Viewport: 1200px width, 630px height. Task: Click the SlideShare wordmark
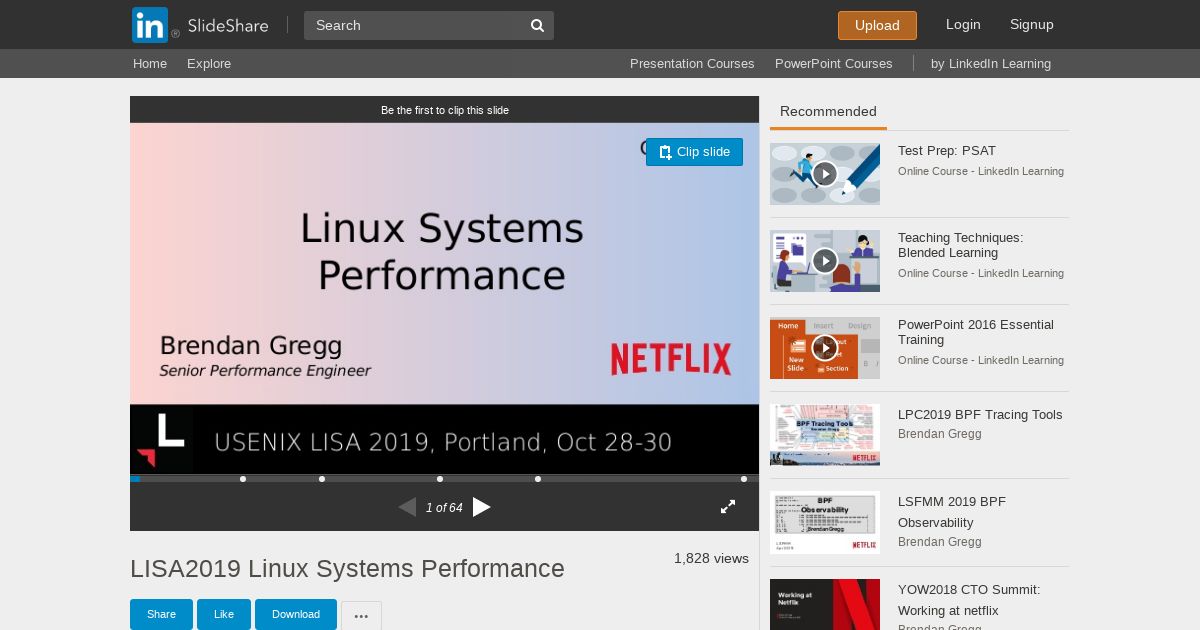228,26
